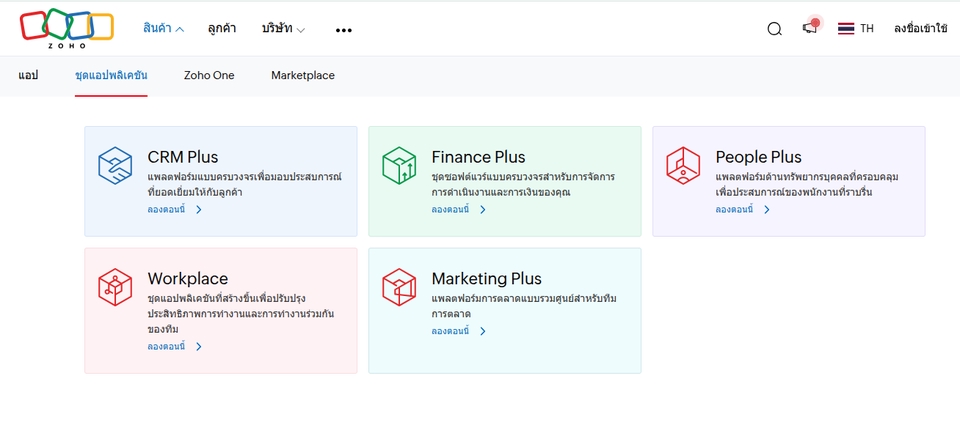Open the Workplace title
Screen dimensions: 960x425
tap(187, 279)
